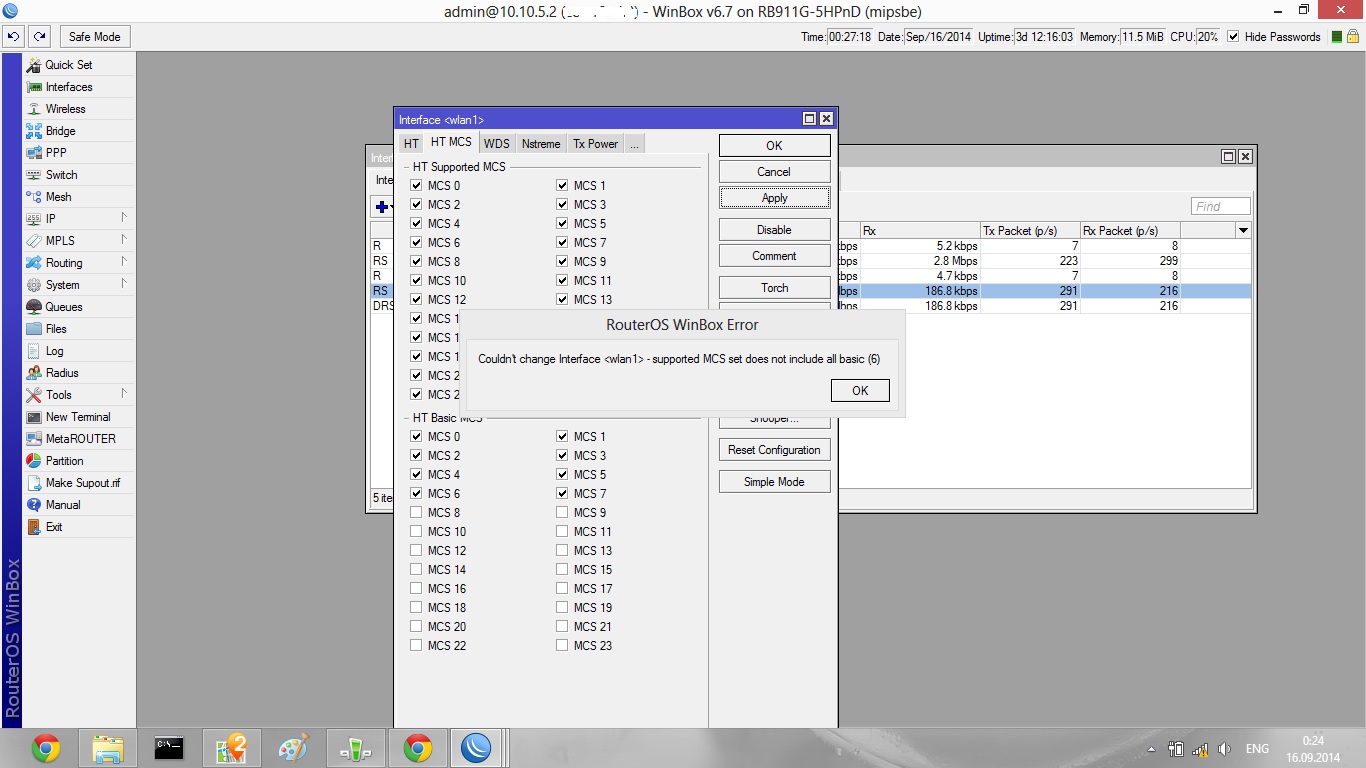Open the Wireless menu icon in sidebar
The height and width of the screenshot is (768, 1366).
(34, 109)
